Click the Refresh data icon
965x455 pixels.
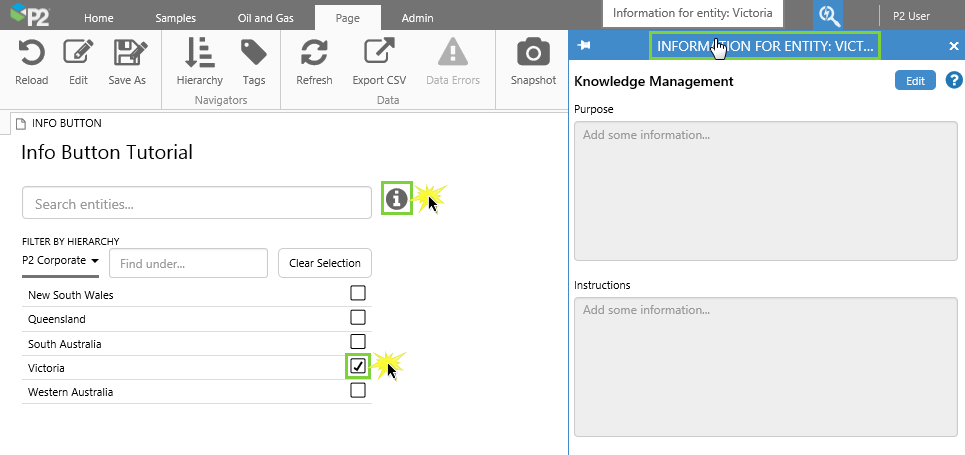click(x=314, y=53)
